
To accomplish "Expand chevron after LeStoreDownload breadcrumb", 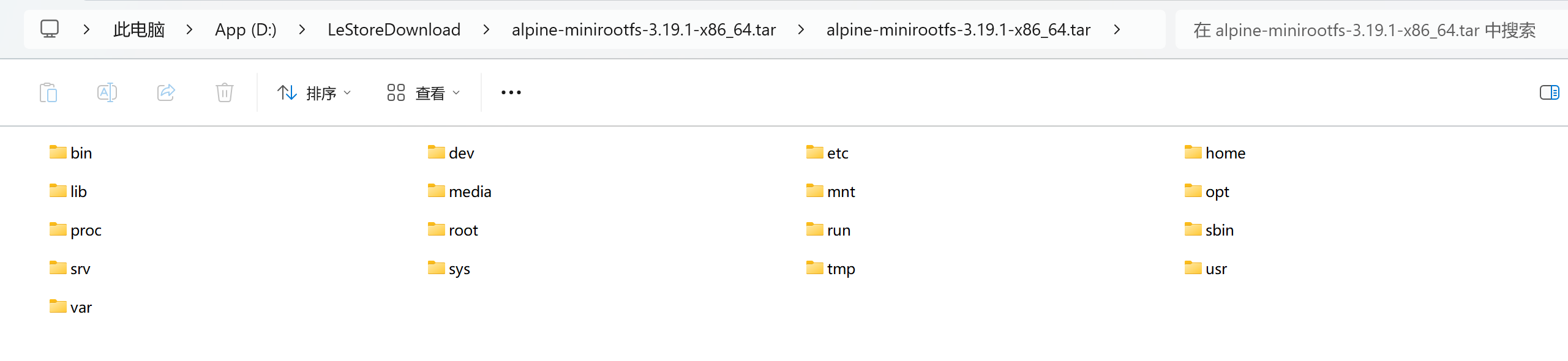I will point(486,29).
